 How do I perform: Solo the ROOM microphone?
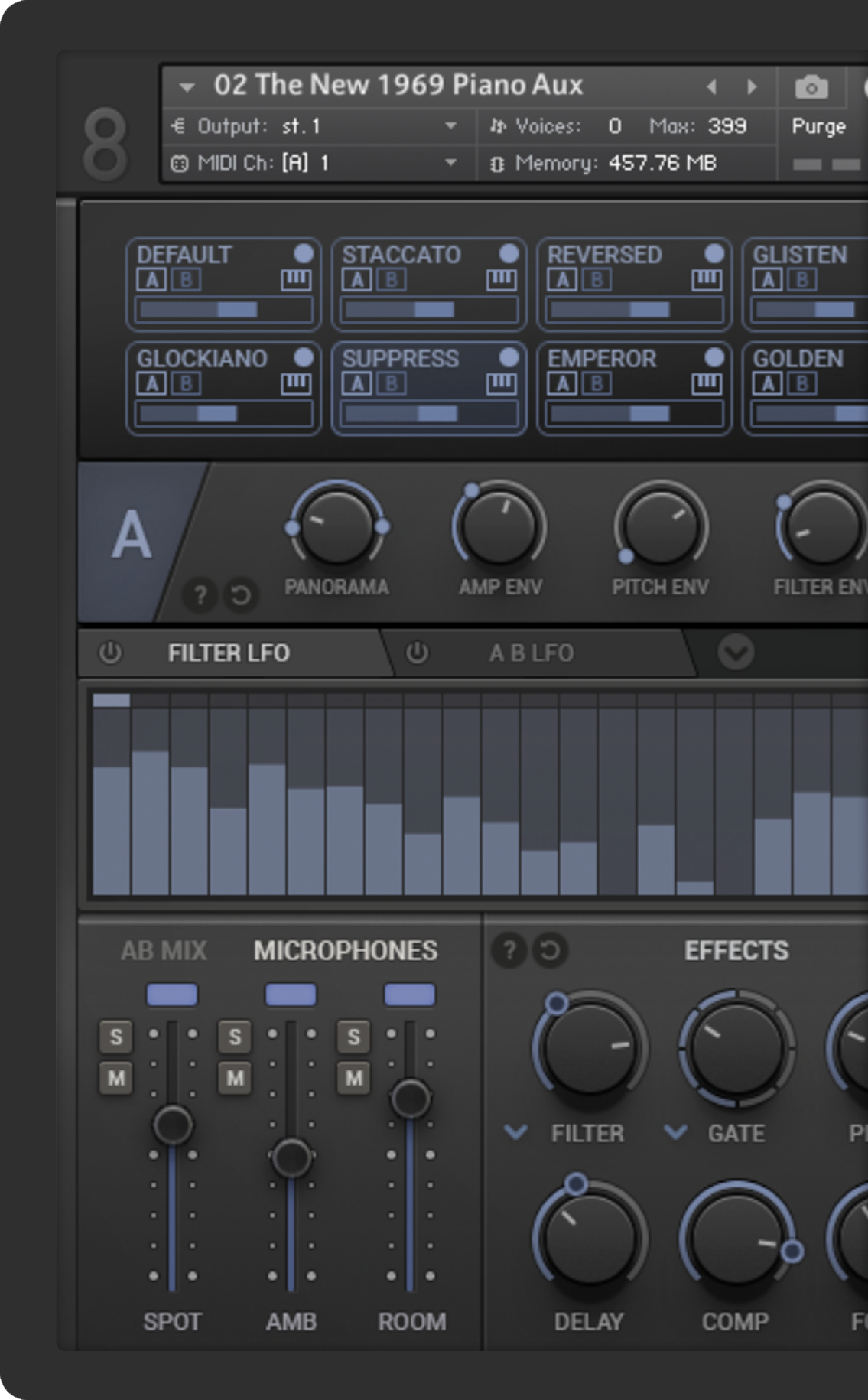pos(353,1037)
